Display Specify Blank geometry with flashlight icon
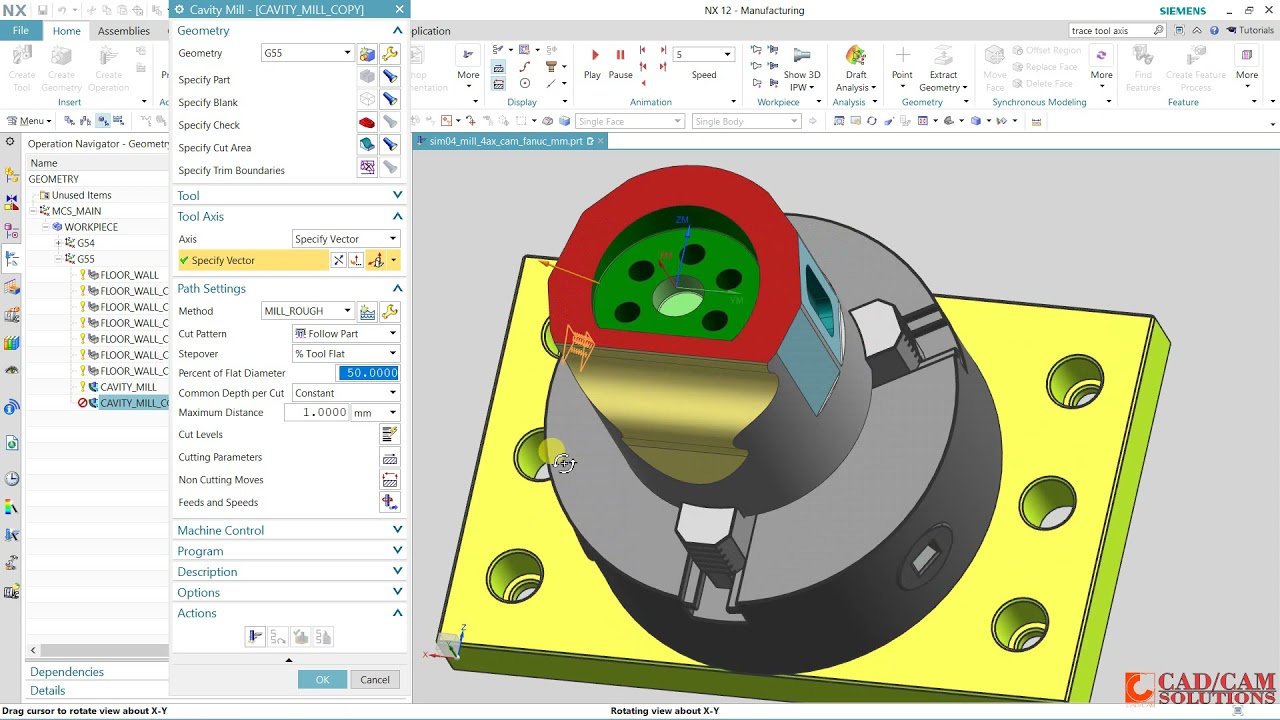Screen dimensions: 1280x720 click(390, 100)
